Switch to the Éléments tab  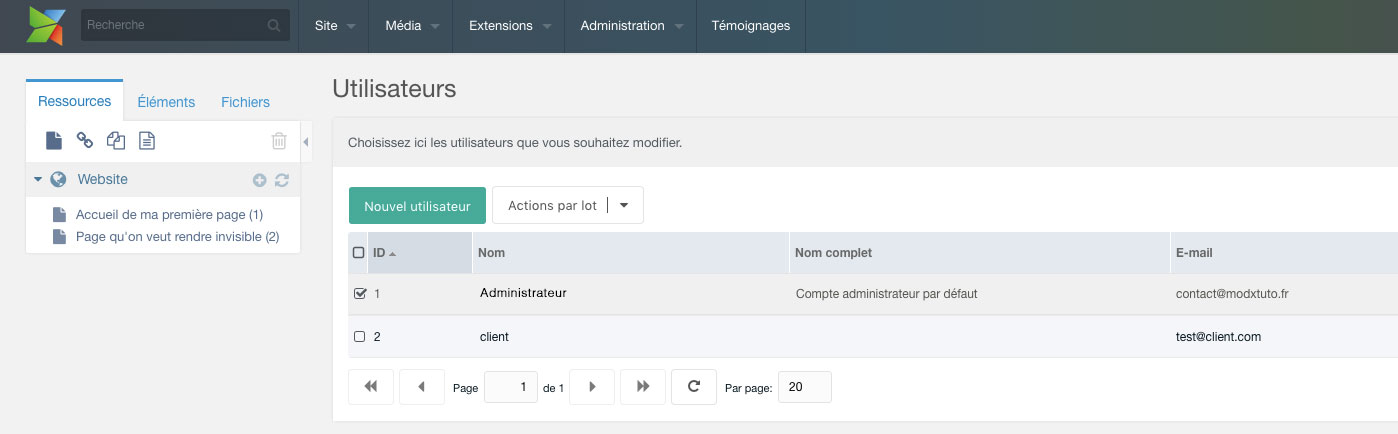166,102
